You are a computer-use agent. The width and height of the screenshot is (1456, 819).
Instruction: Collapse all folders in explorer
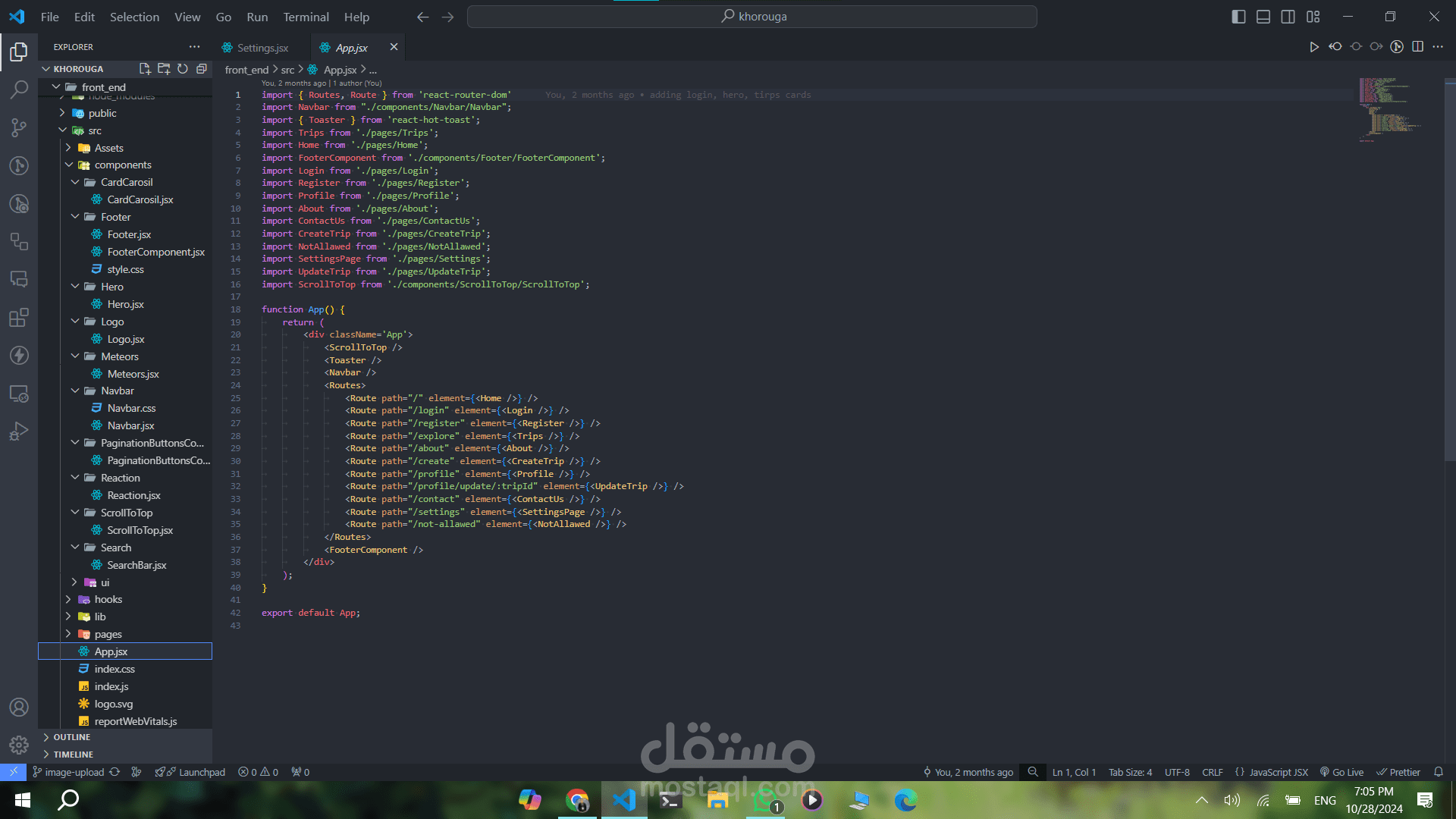point(202,68)
